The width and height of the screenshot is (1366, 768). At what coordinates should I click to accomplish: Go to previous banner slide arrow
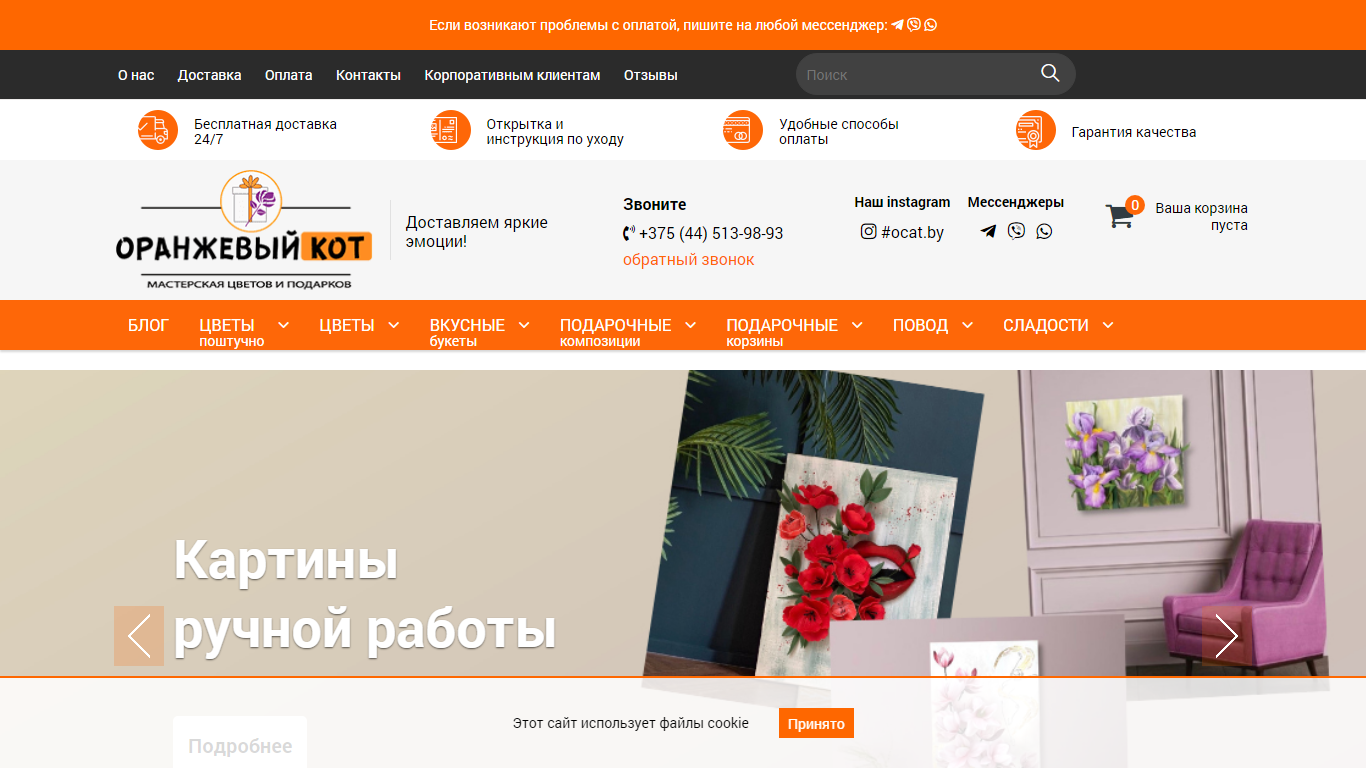click(139, 636)
